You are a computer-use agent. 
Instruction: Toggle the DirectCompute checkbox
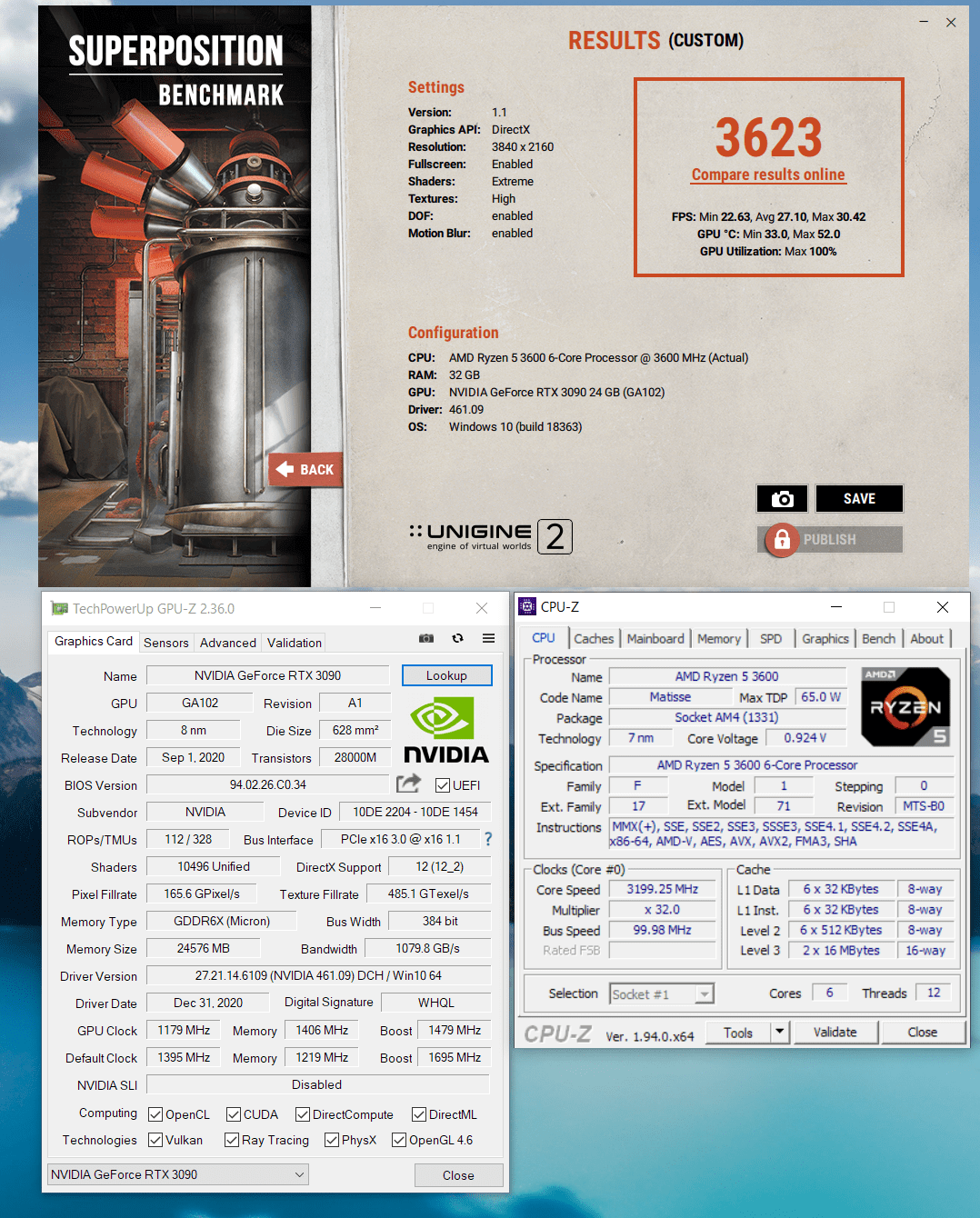[303, 1114]
